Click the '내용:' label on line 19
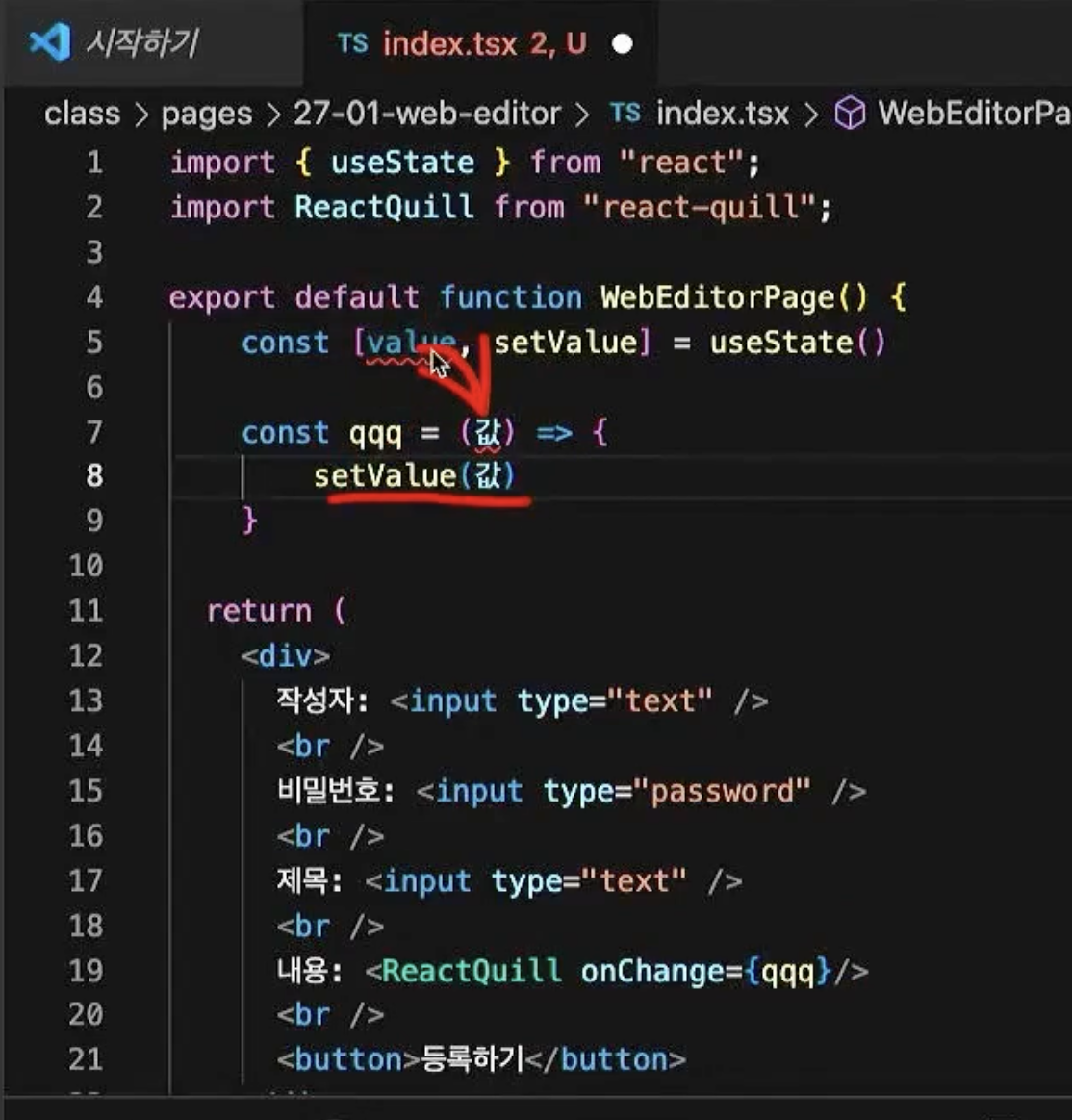This screenshot has height=1120, width=1072. (309, 971)
